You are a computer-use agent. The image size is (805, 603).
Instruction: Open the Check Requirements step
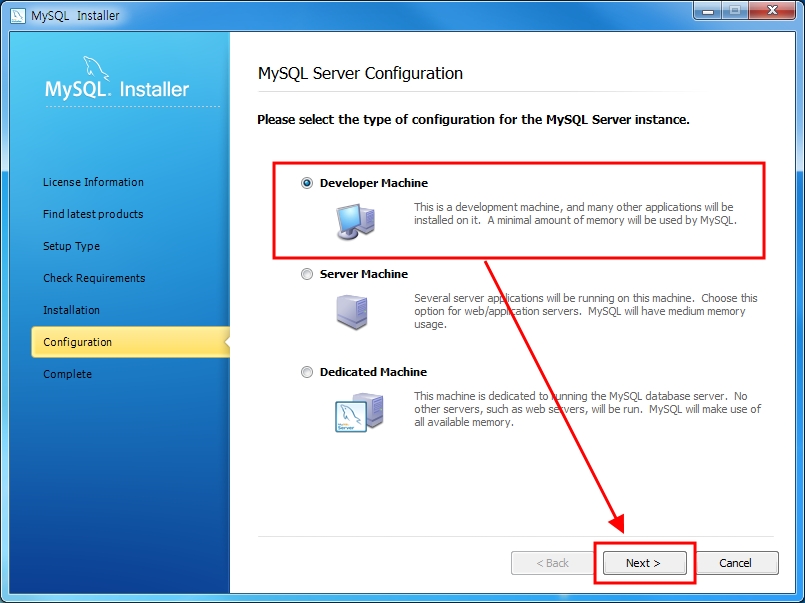[94, 278]
